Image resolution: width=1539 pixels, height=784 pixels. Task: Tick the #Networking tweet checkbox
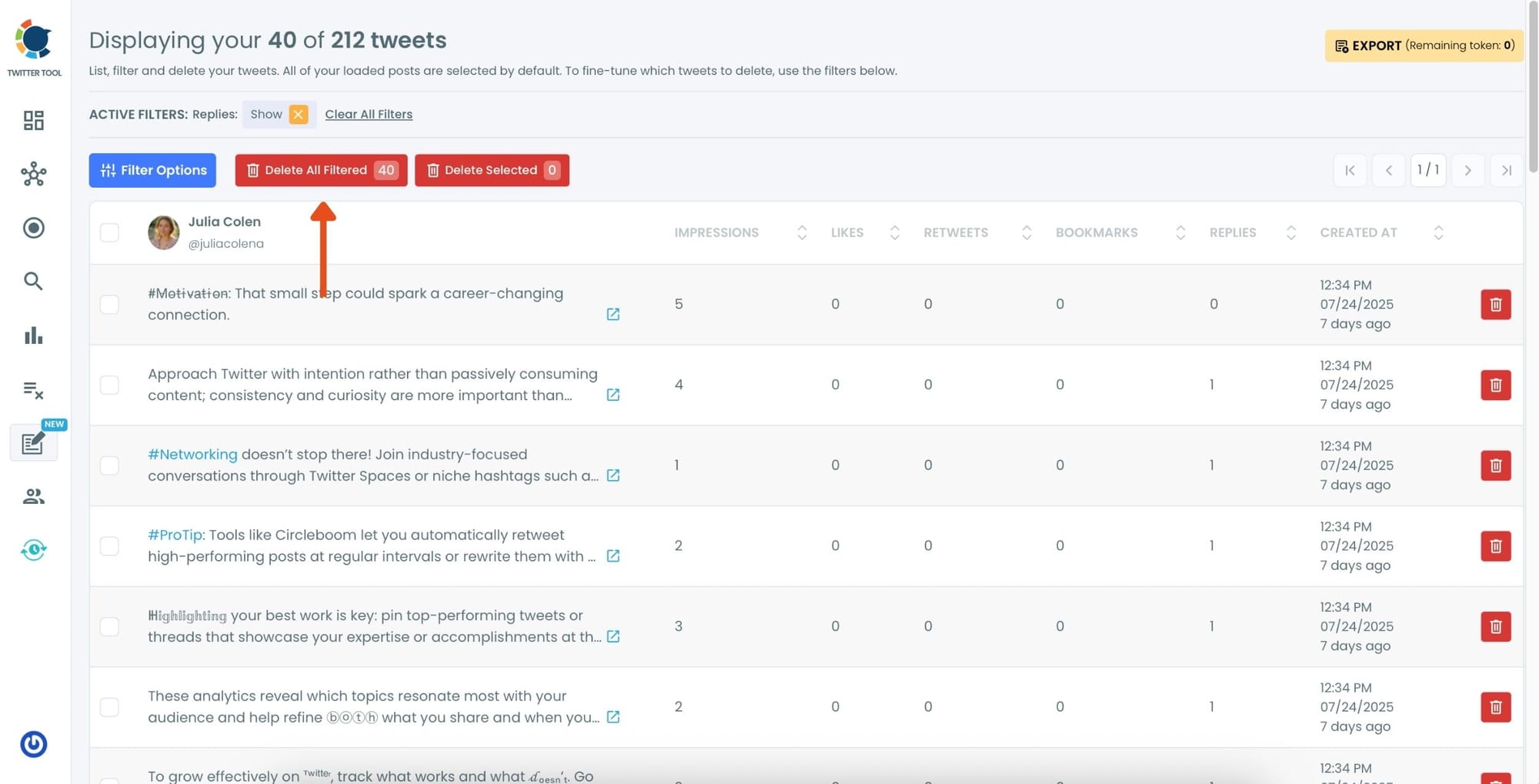(109, 465)
